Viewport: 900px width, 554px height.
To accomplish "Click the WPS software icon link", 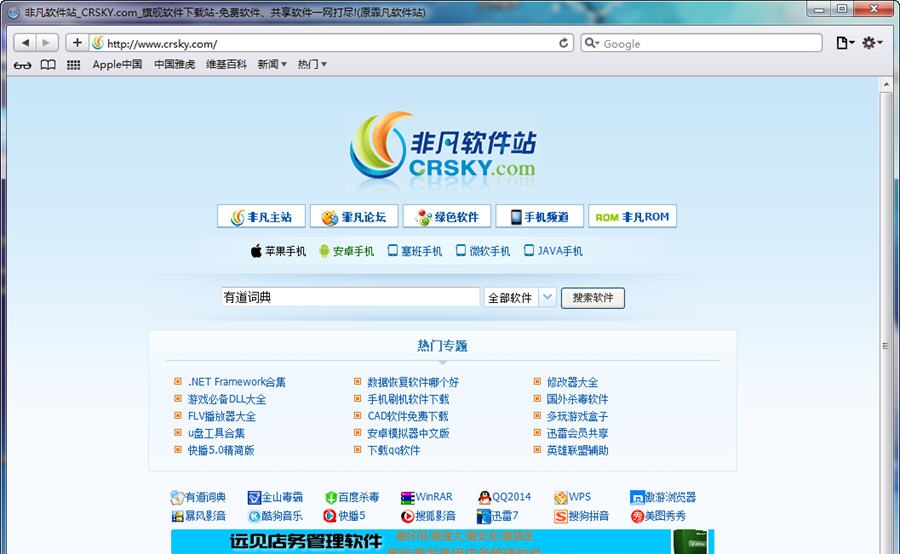I will [x=572, y=497].
